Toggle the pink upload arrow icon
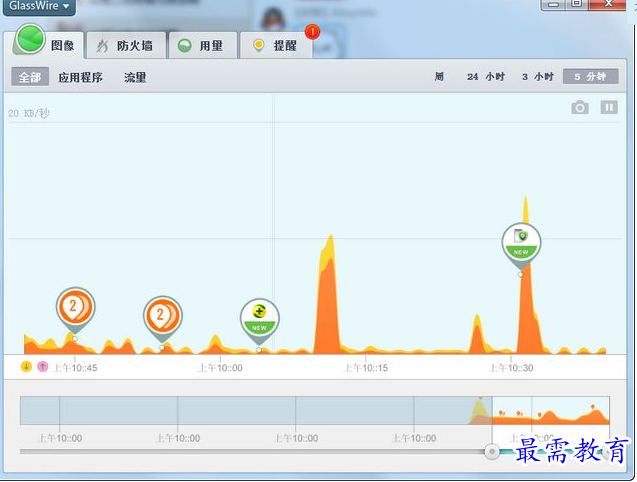 (x=43, y=367)
